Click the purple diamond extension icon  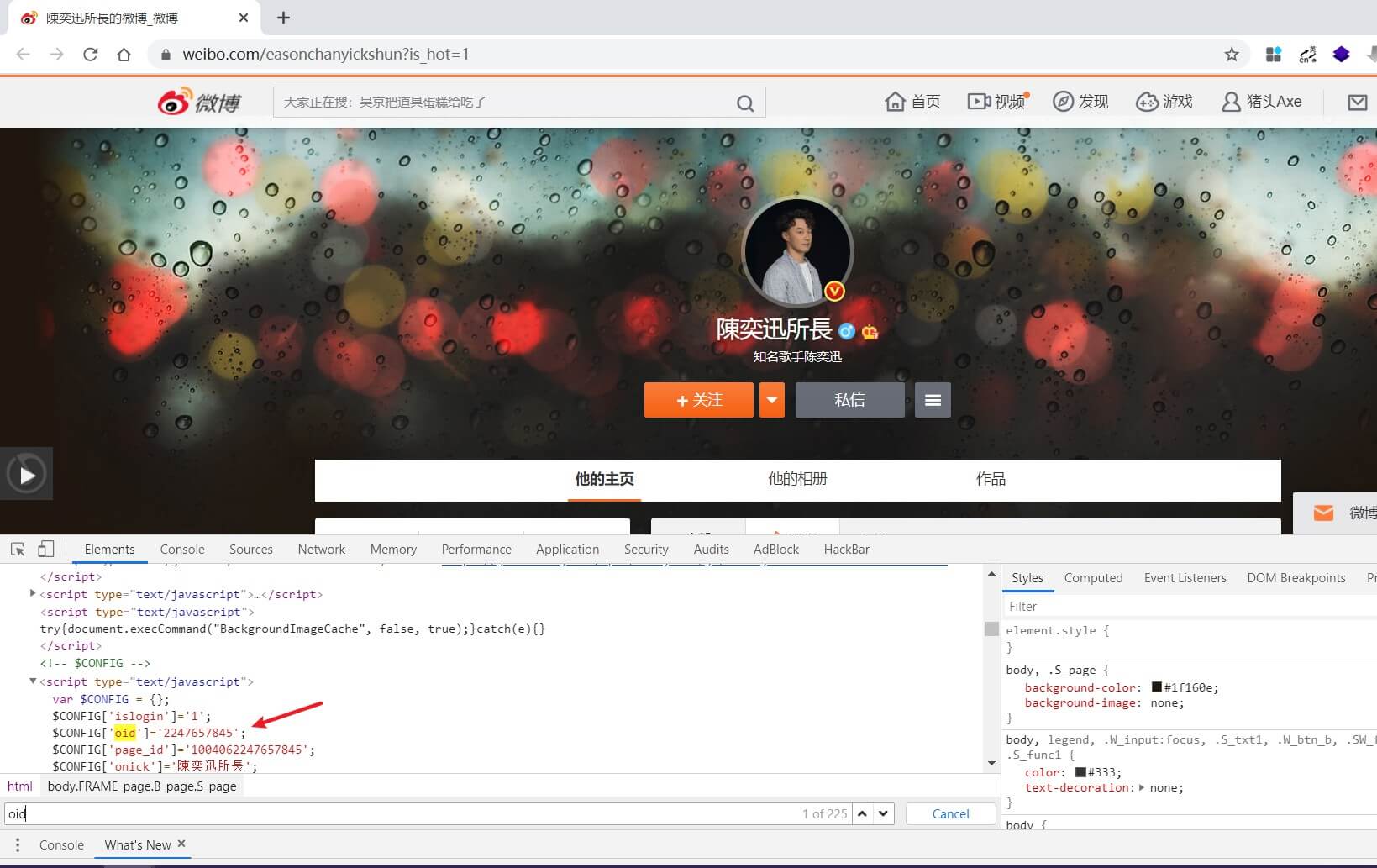tap(1341, 55)
